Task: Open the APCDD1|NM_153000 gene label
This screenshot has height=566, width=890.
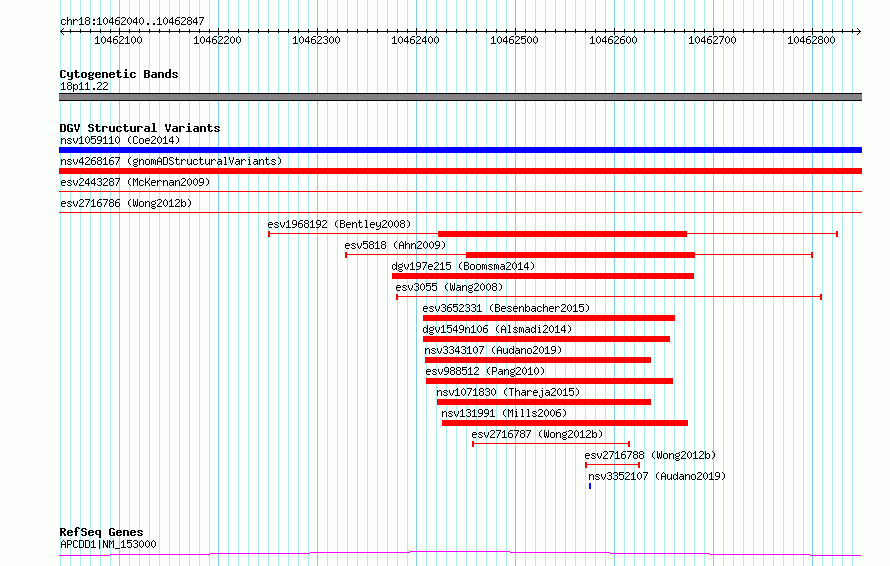Action: pyautogui.click(x=108, y=544)
